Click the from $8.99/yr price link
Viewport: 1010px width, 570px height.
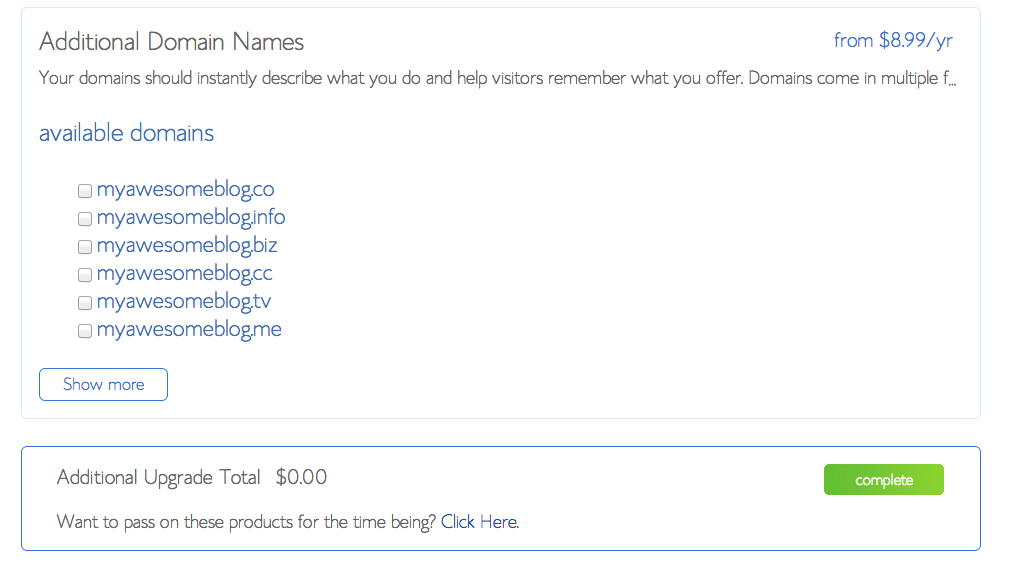pyautogui.click(x=893, y=41)
